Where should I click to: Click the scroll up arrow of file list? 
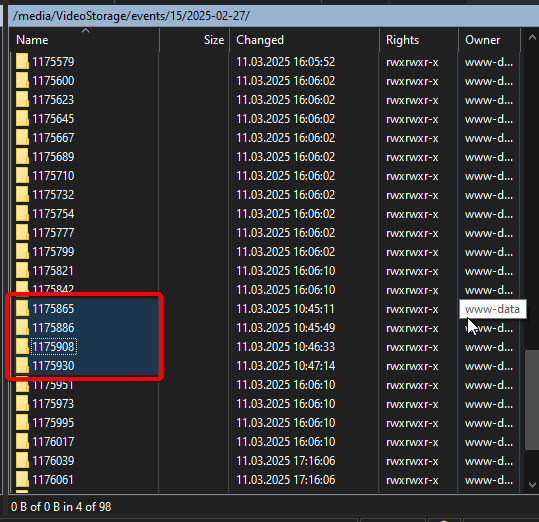coord(532,37)
